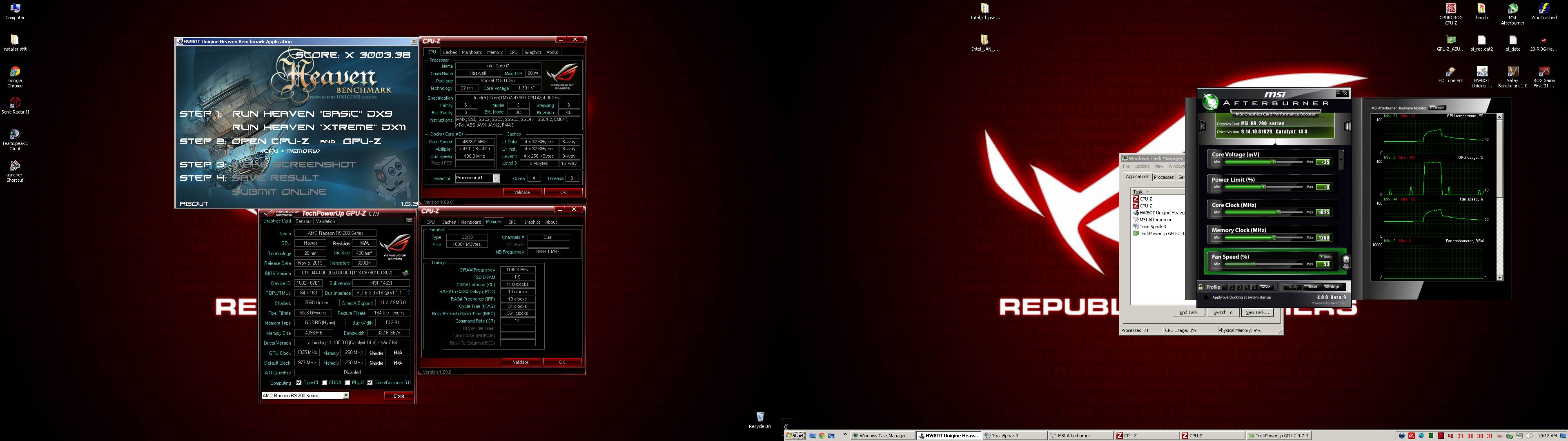
Task: Open the Intel_Chipse folder icon
Action: 984,11
